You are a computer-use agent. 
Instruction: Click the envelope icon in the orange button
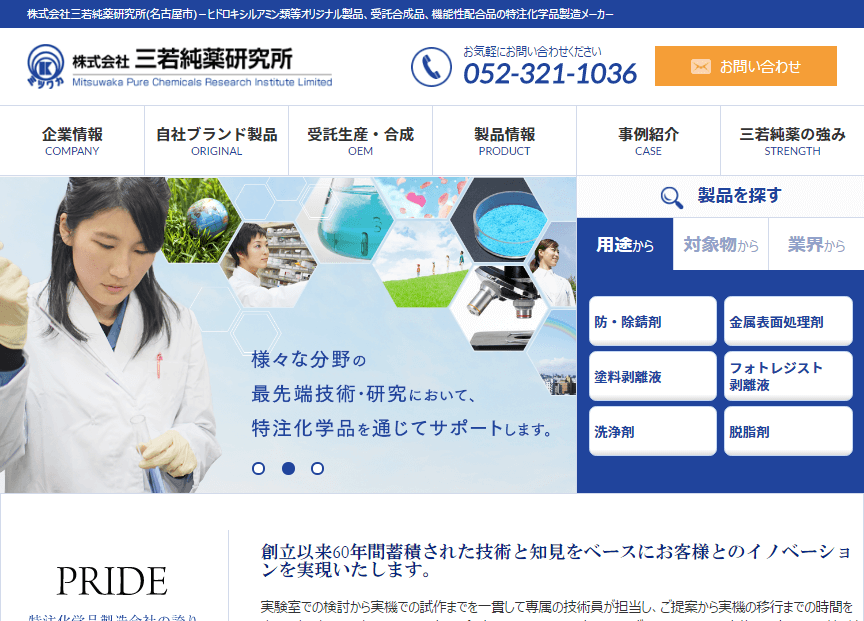click(701, 67)
